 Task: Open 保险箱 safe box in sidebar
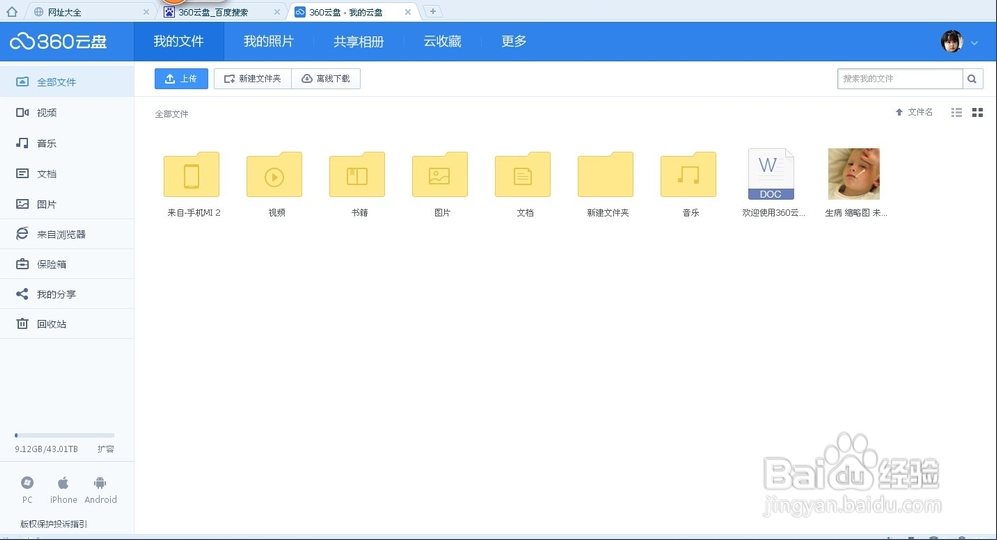67,264
